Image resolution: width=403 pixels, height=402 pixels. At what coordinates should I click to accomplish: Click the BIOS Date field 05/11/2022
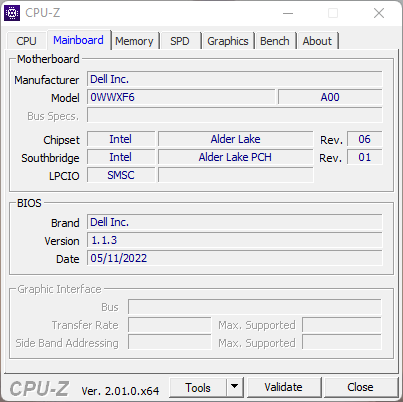(x=235, y=258)
